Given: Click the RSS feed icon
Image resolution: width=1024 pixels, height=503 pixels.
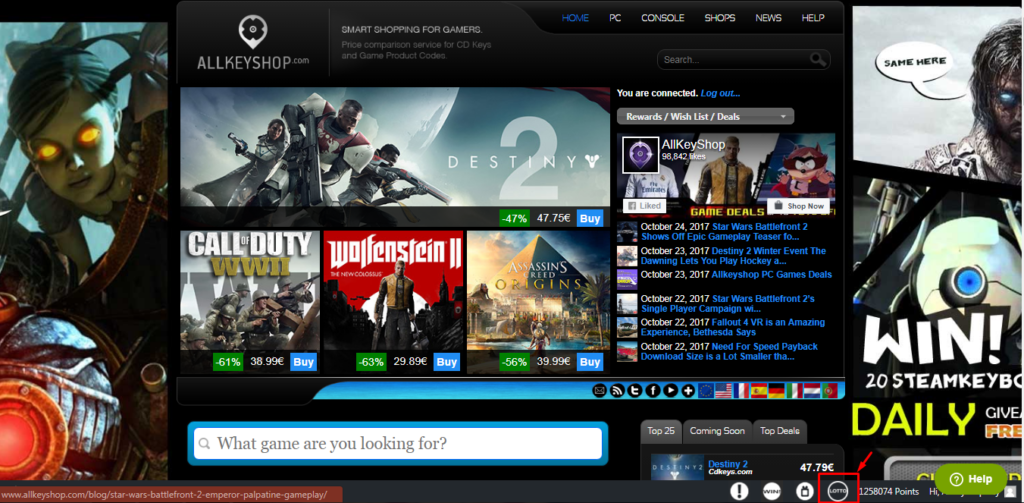Looking at the screenshot, I should (617, 390).
